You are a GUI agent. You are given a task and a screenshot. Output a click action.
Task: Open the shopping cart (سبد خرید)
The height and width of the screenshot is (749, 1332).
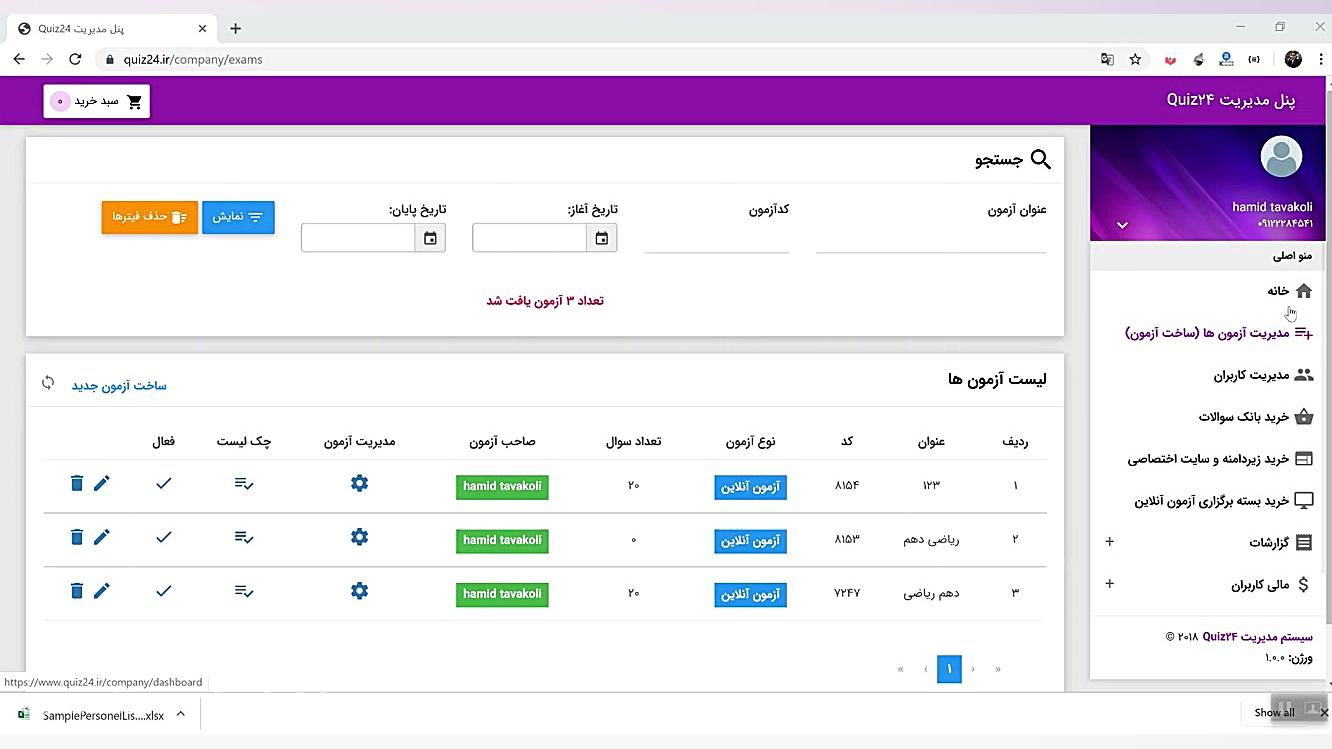(x=95, y=100)
